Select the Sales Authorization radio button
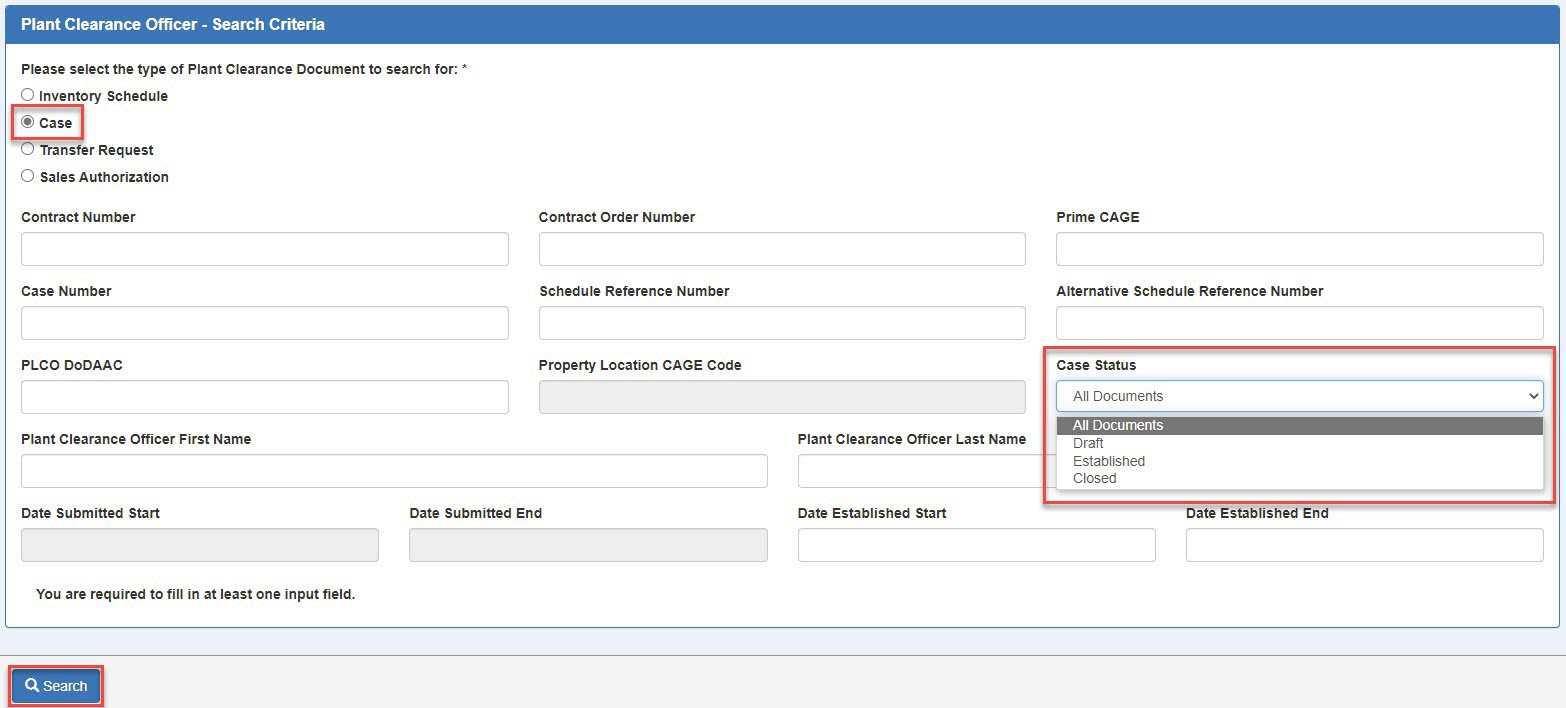This screenshot has height=708, width=1566. [28, 176]
